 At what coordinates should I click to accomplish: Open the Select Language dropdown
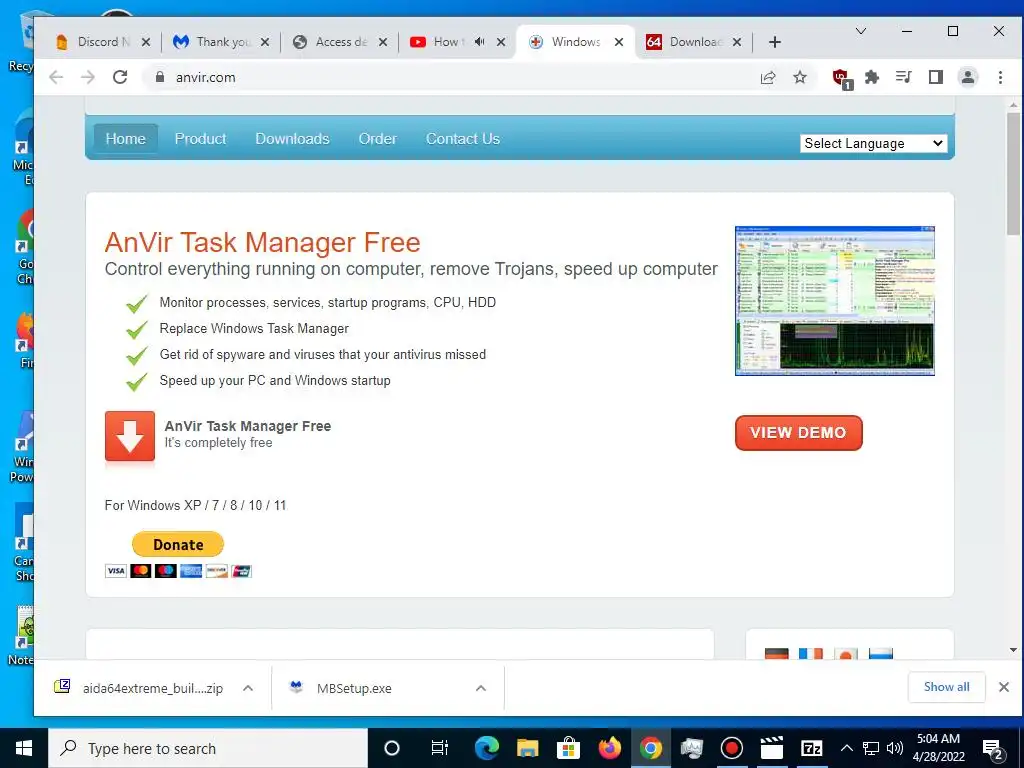[873, 143]
